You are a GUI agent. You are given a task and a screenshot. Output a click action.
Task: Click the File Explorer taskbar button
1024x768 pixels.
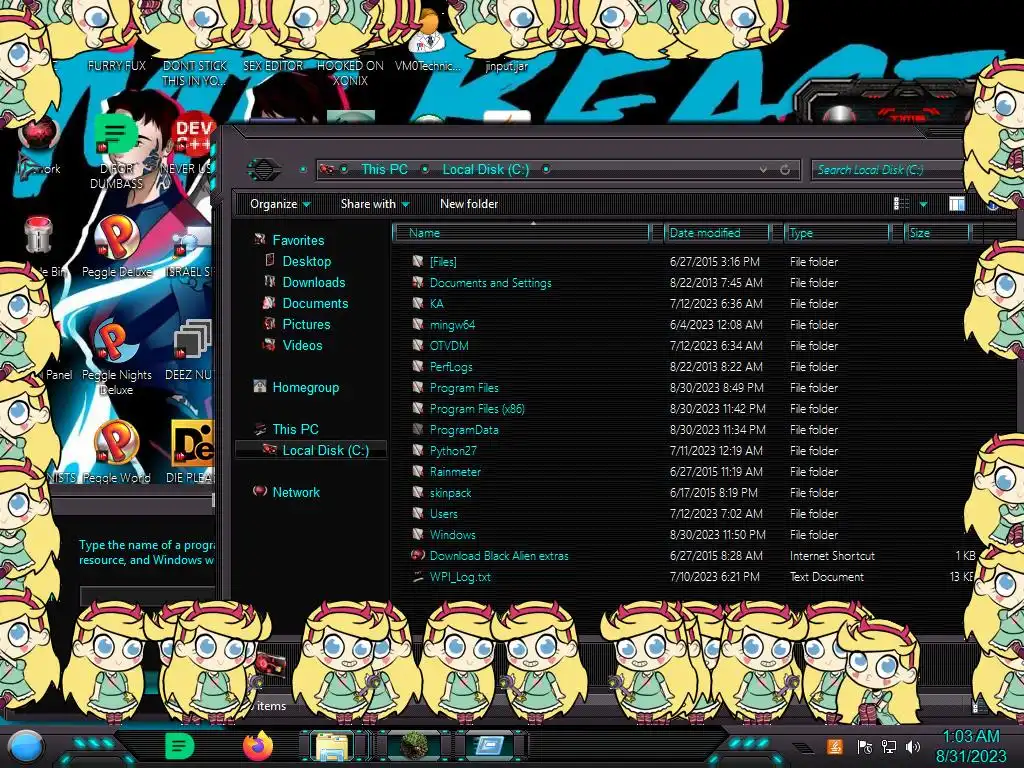click(x=332, y=746)
